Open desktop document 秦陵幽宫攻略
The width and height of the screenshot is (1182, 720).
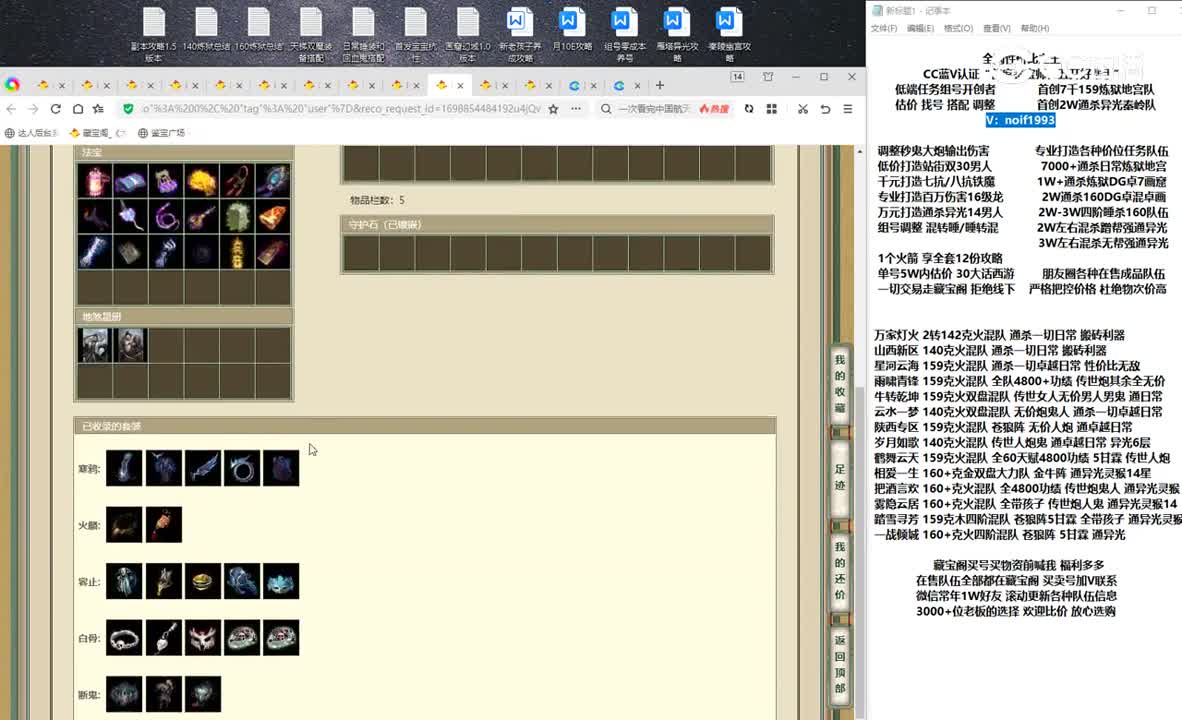coord(730,34)
